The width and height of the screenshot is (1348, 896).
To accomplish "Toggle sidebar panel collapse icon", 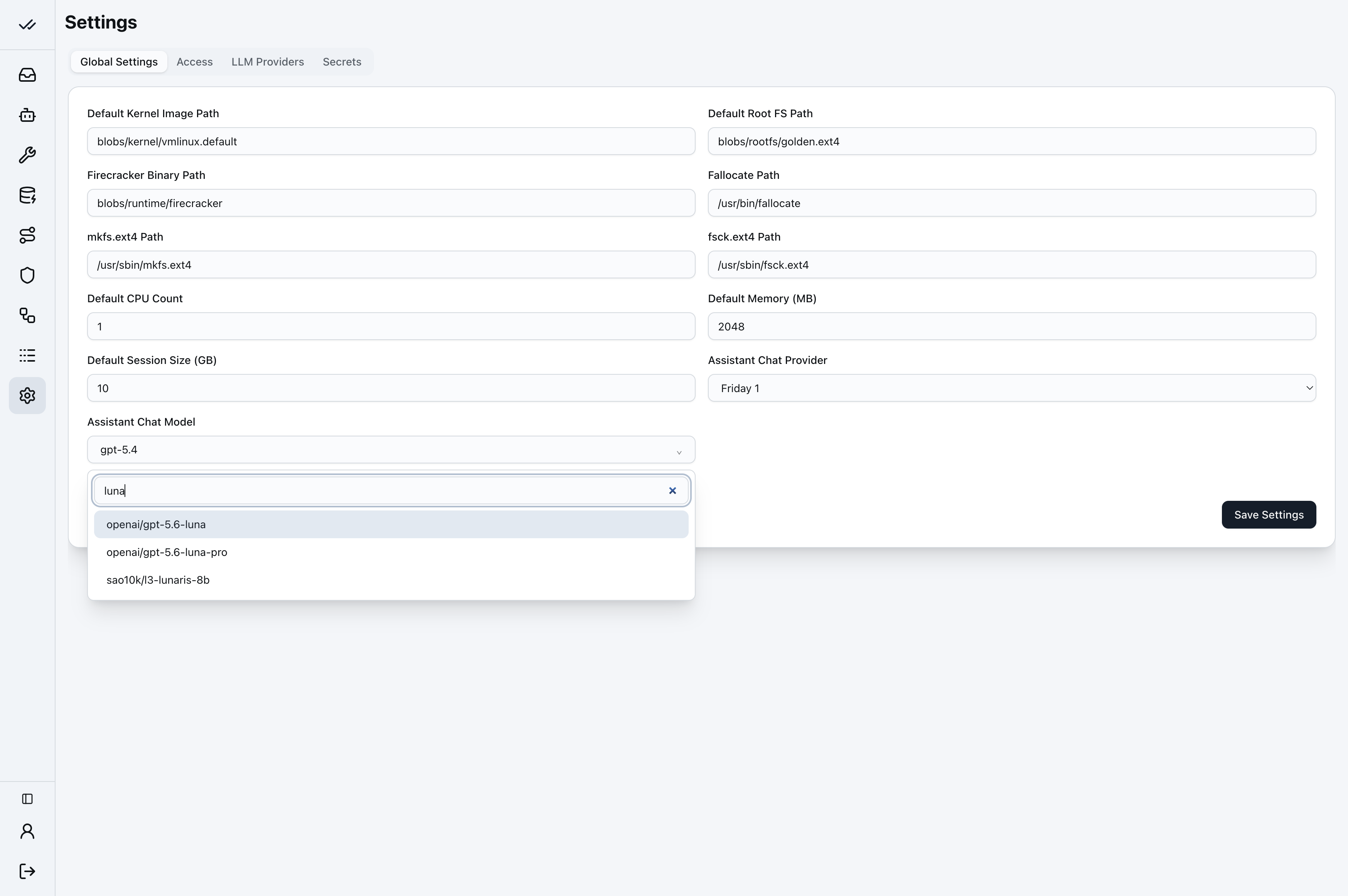I will (x=27, y=799).
